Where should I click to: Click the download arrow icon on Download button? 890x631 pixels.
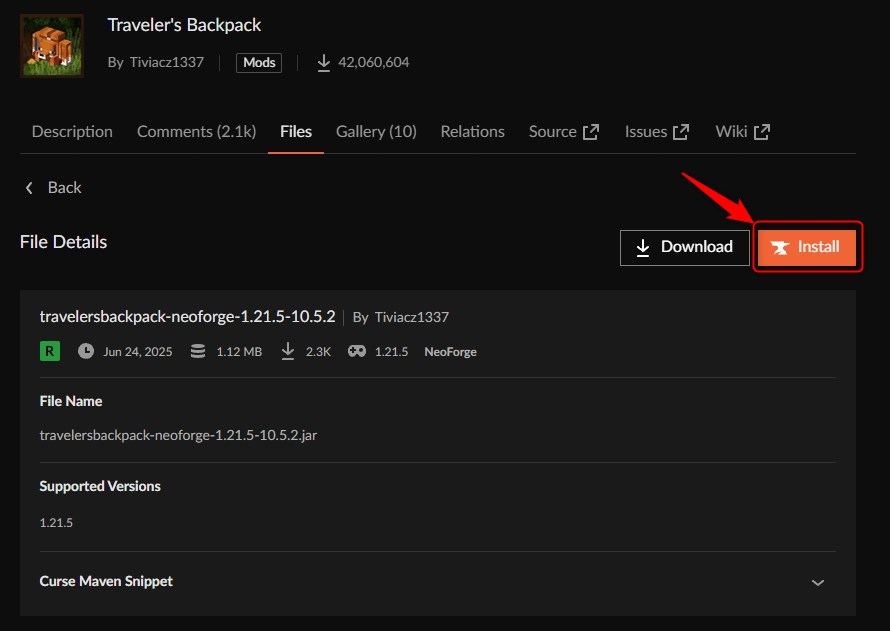(643, 248)
